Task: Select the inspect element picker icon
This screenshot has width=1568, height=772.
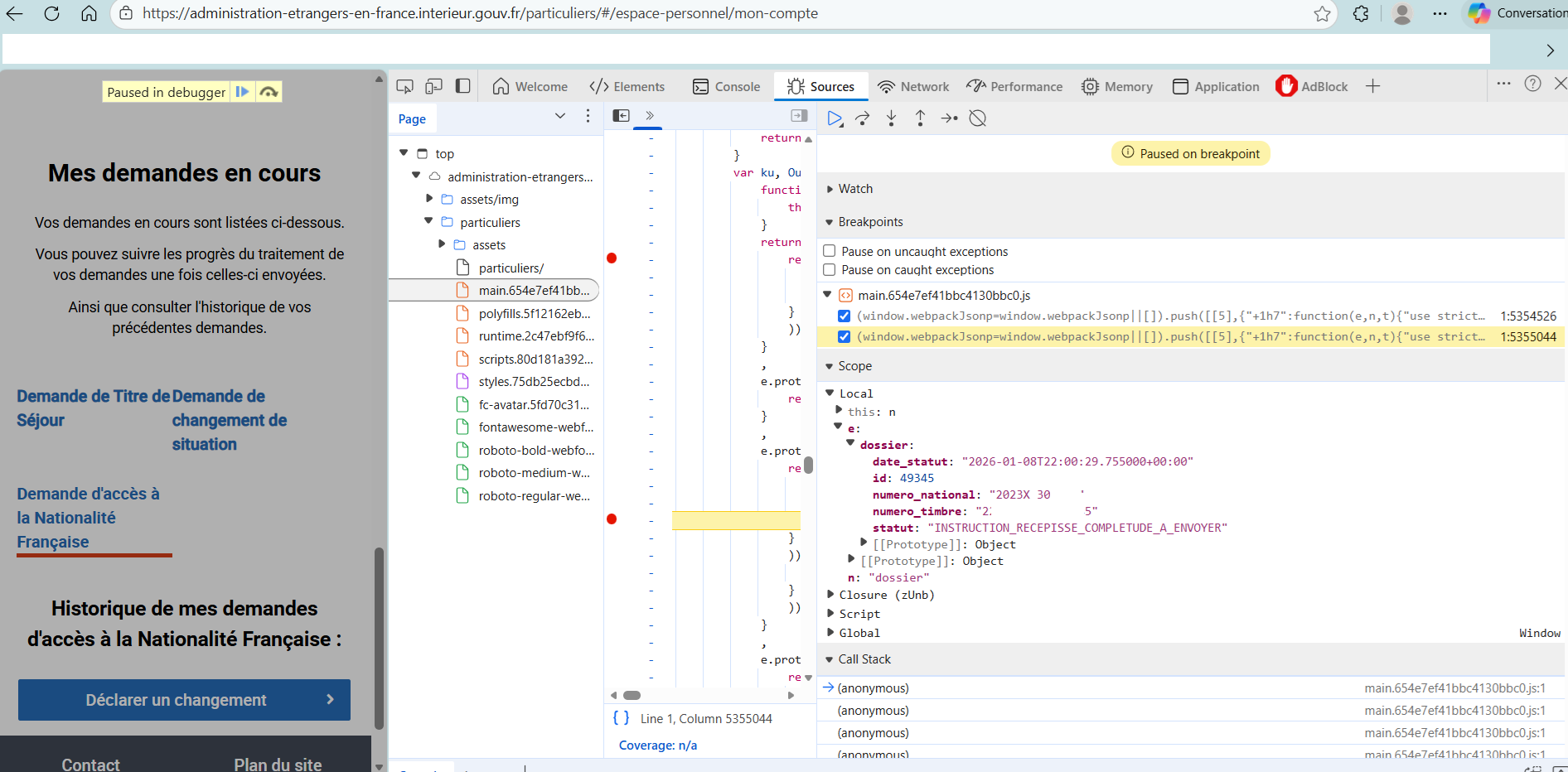Action: click(404, 86)
